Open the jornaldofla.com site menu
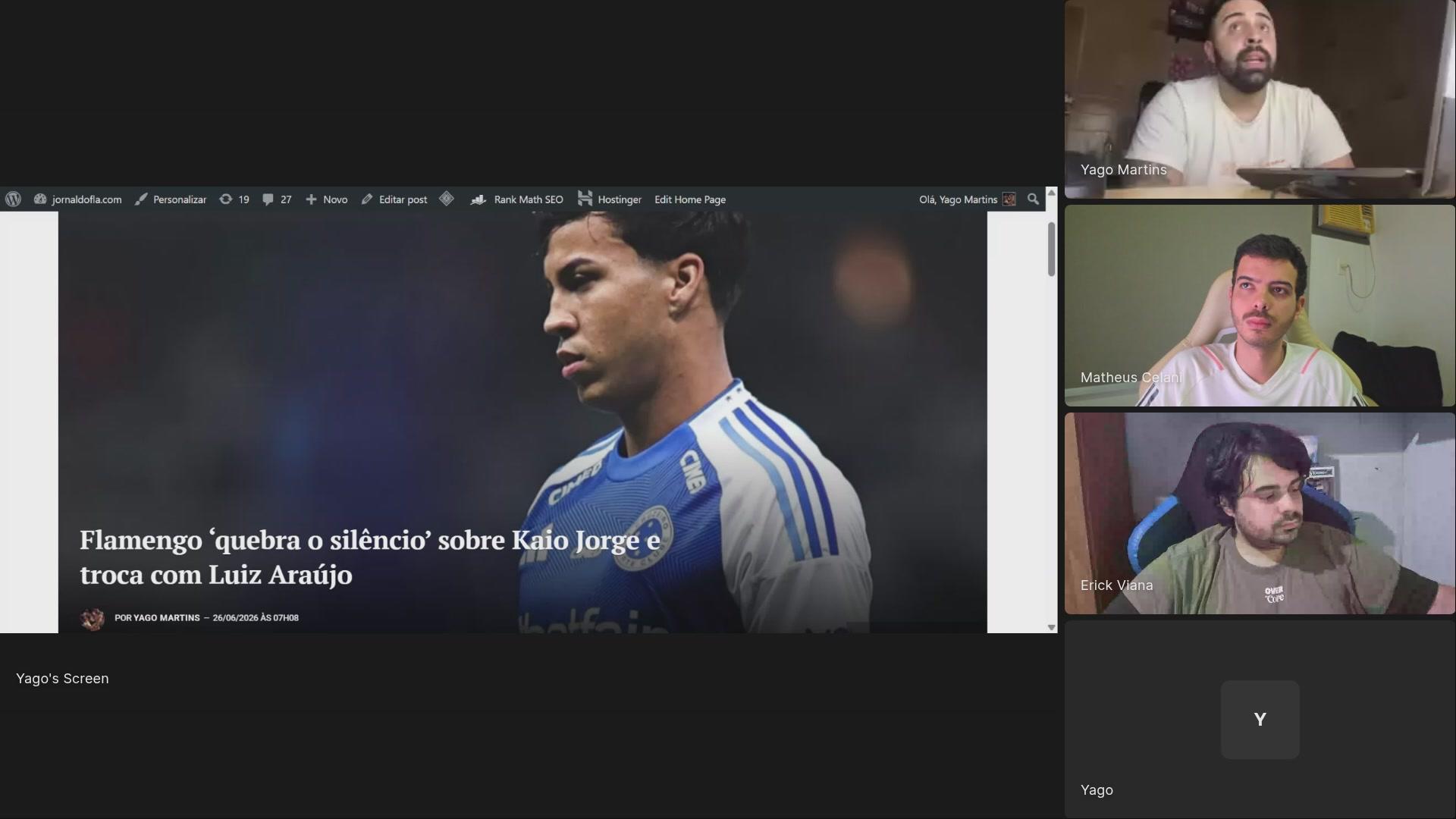The image size is (1456, 819). point(77,199)
